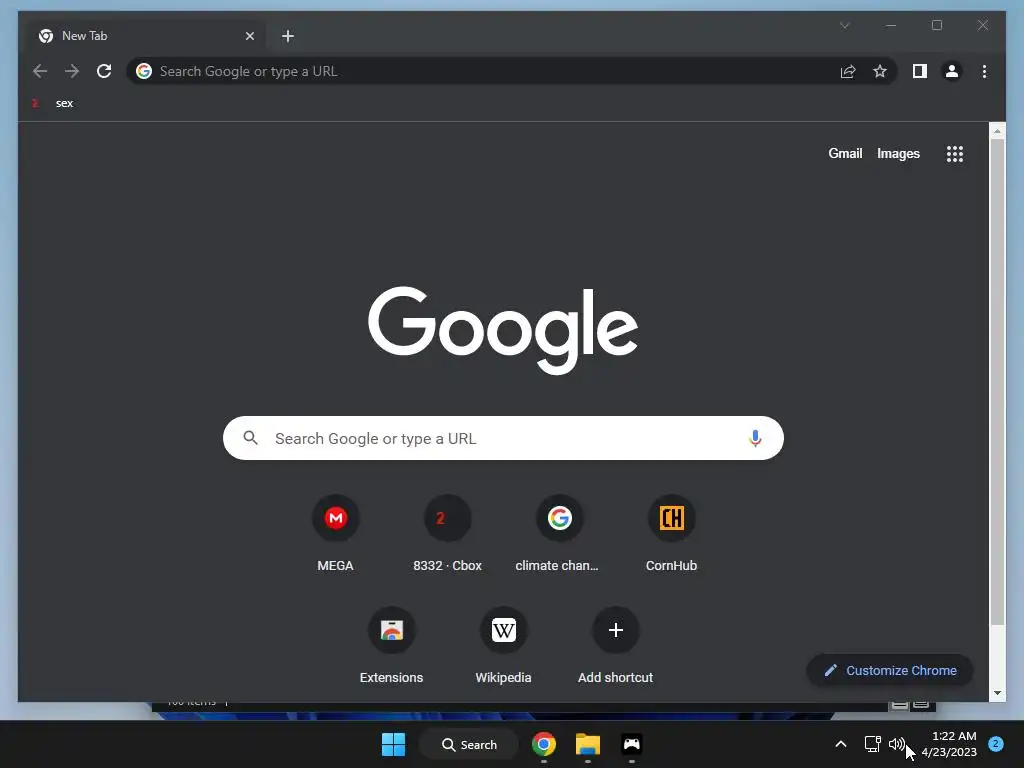The width and height of the screenshot is (1024, 768).
Task: Open the Images link
Action: [898, 153]
